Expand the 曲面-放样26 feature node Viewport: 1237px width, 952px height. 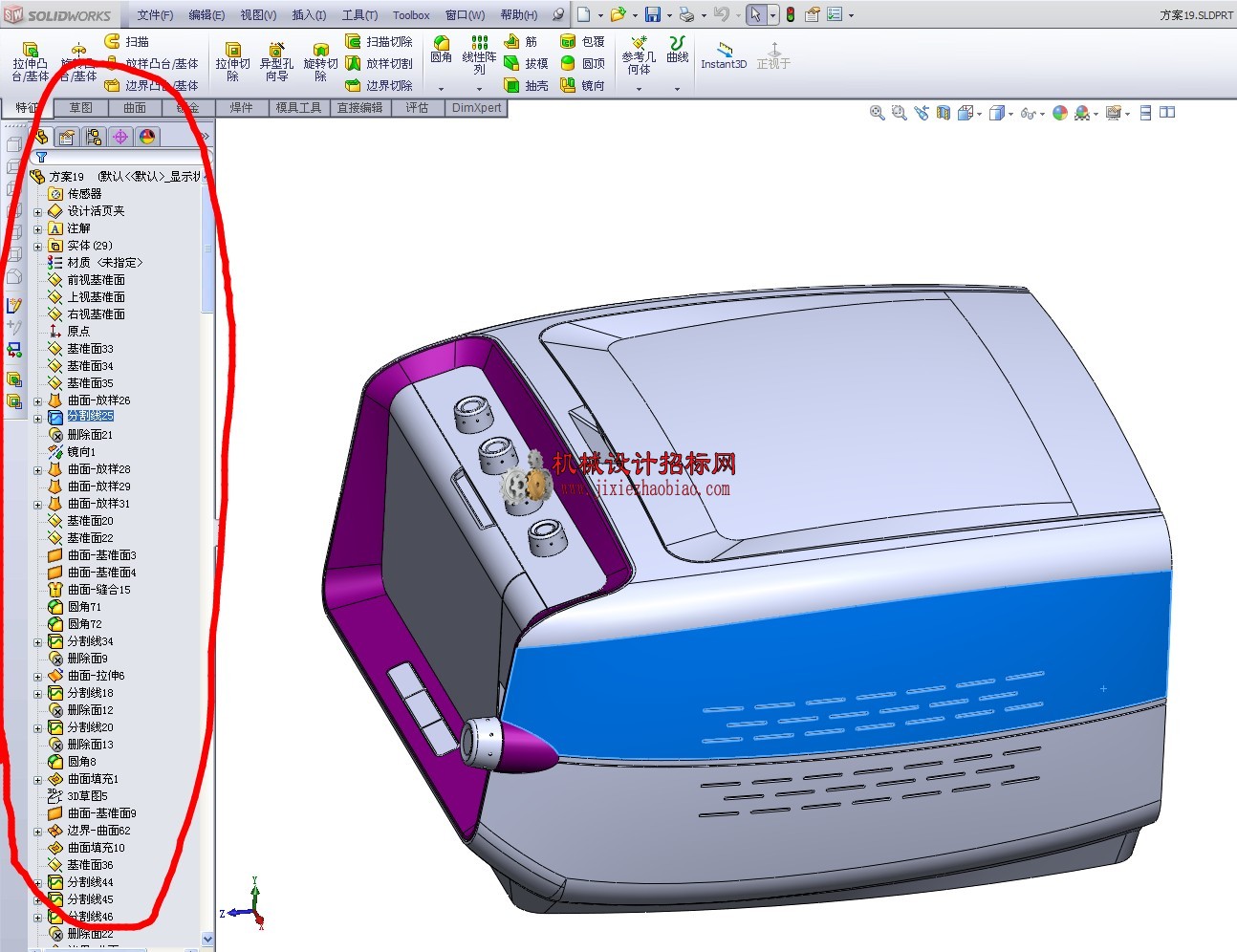[38, 401]
